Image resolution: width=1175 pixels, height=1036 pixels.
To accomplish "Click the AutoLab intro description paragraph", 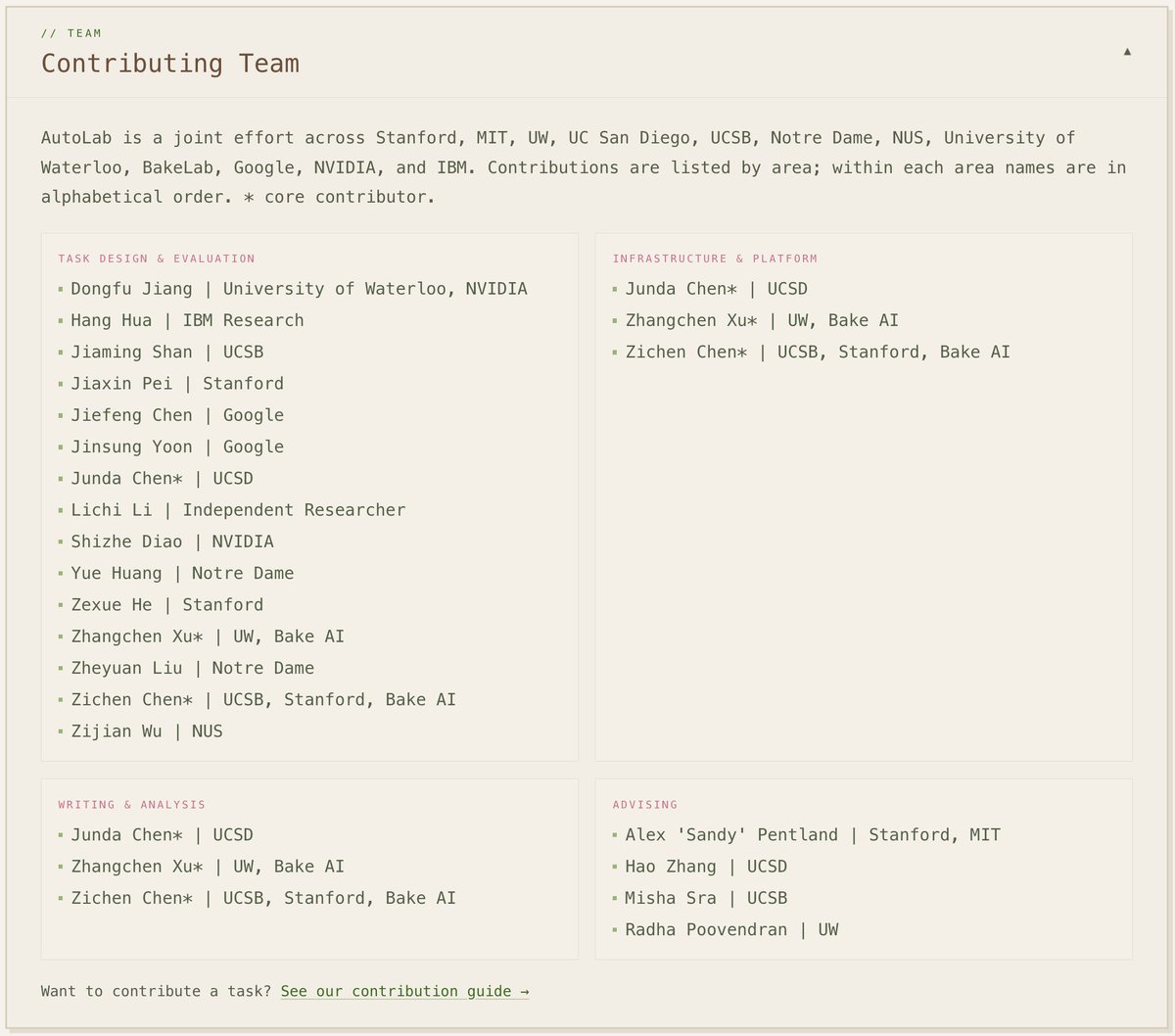I will (584, 167).
